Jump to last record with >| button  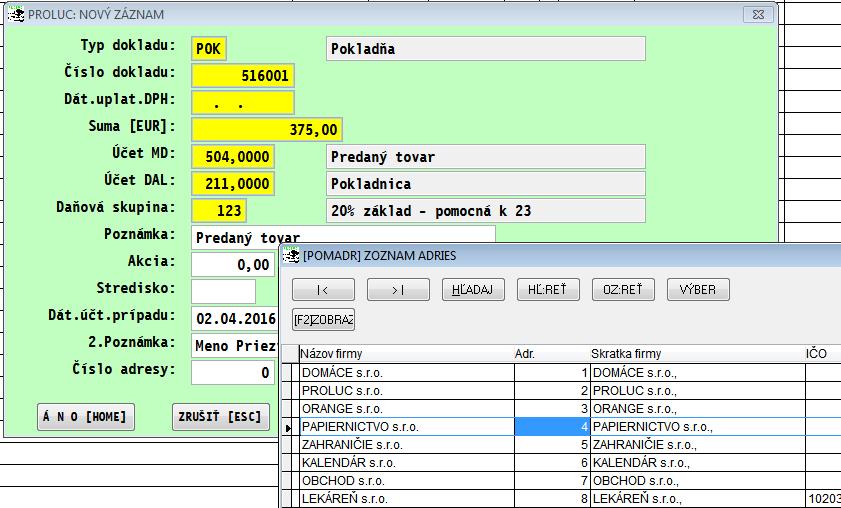[x=398, y=290]
